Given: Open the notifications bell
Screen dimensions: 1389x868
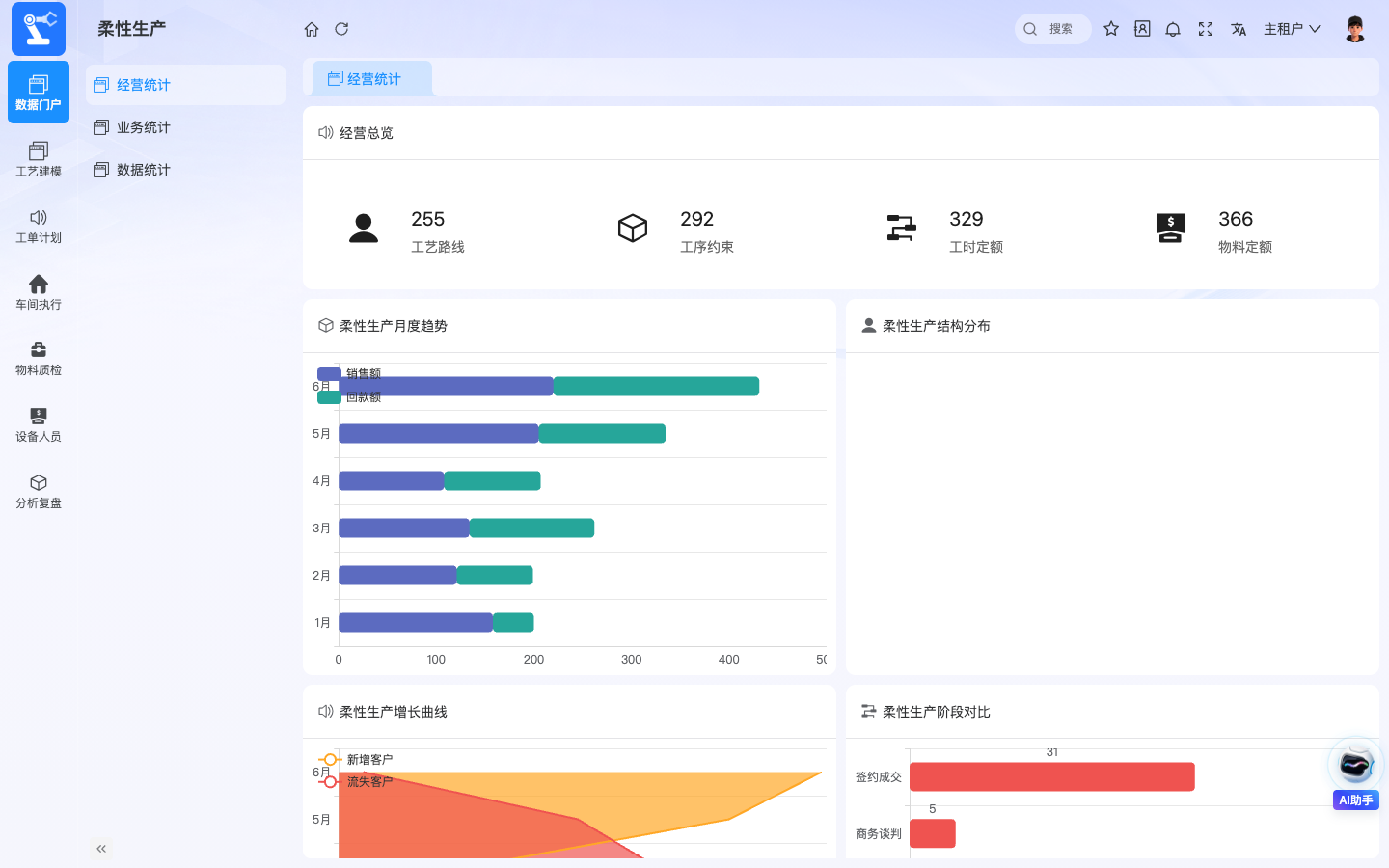Looking at the screenshot, I should [x=1173, y=29].
